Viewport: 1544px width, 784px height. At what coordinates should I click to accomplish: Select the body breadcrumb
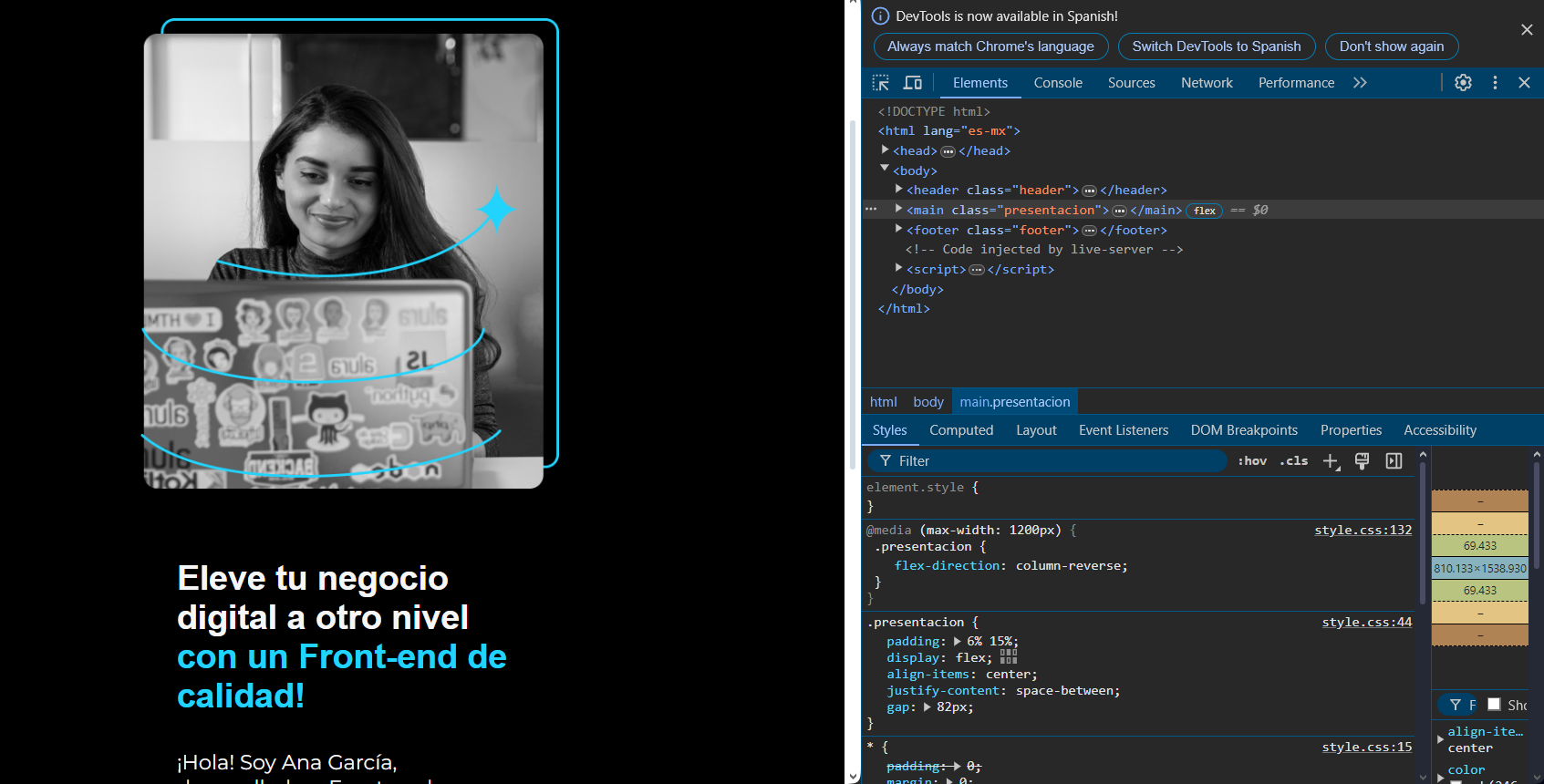(928, 402)
